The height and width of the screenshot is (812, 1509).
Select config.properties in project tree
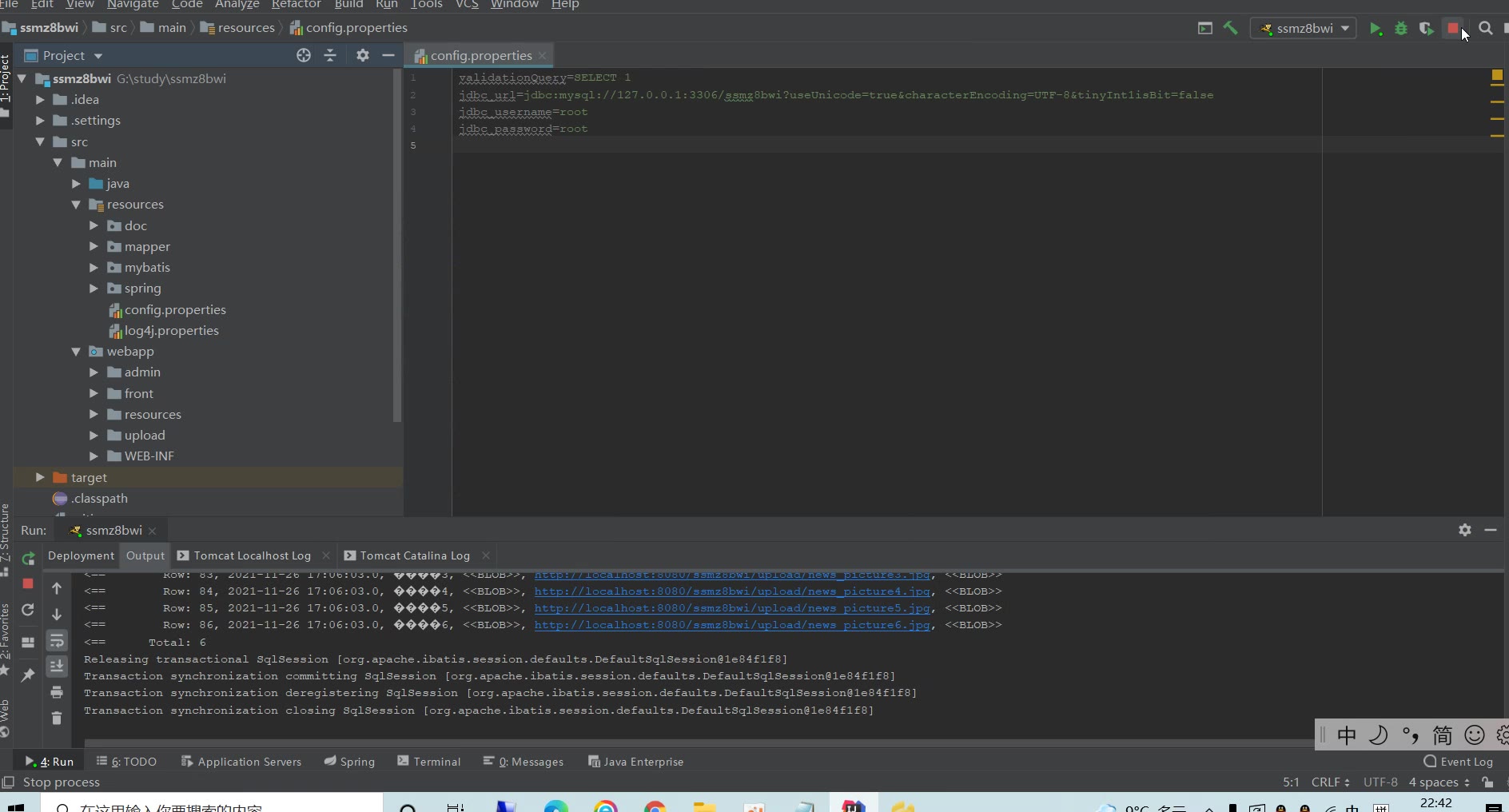point(175,310)
